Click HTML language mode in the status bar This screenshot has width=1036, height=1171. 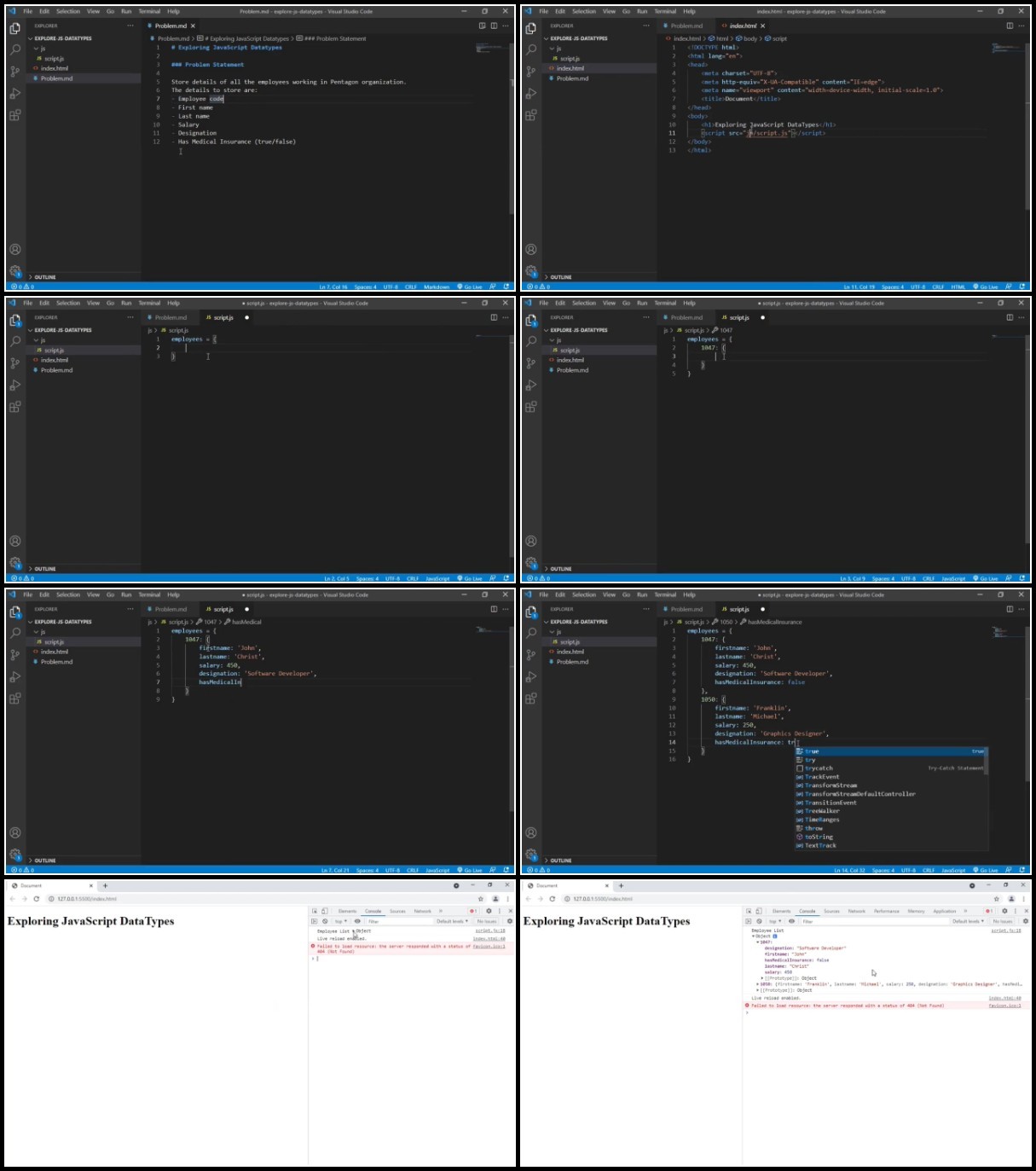point(958,287)
